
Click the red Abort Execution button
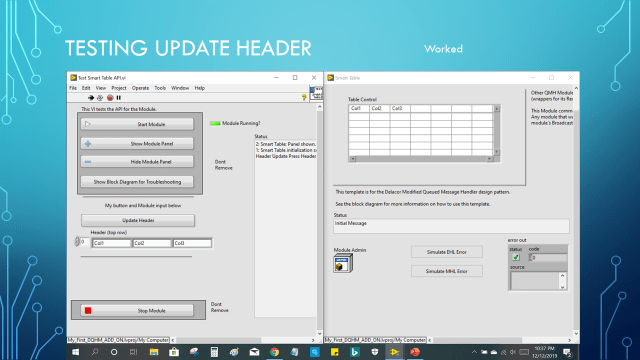click(110, 98)
